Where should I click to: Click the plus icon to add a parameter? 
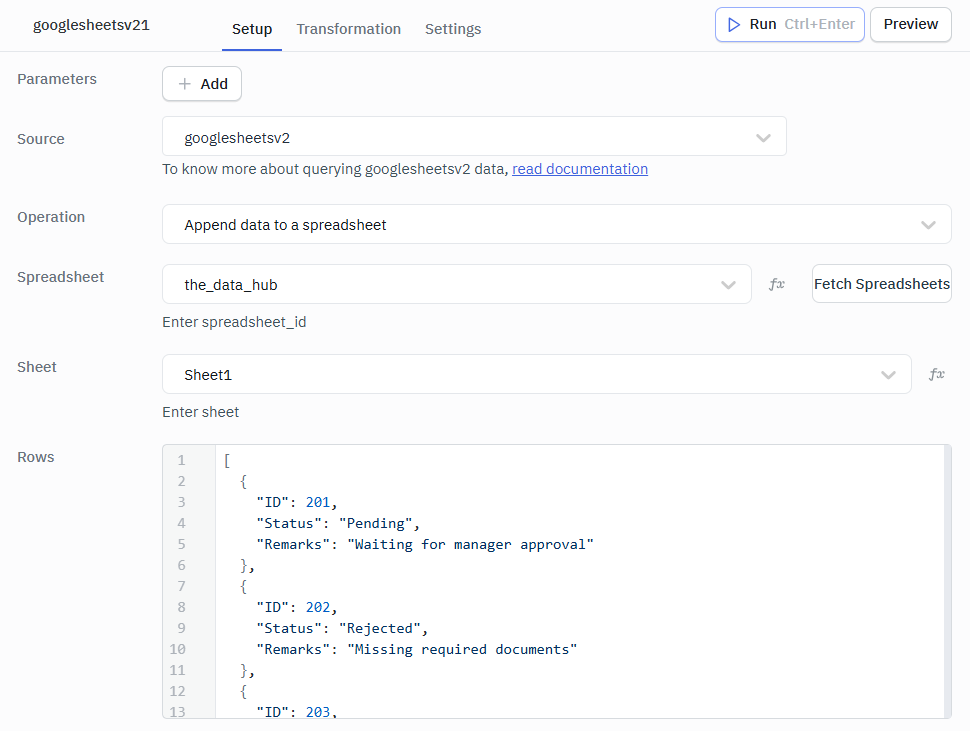[x=185, y=85]
